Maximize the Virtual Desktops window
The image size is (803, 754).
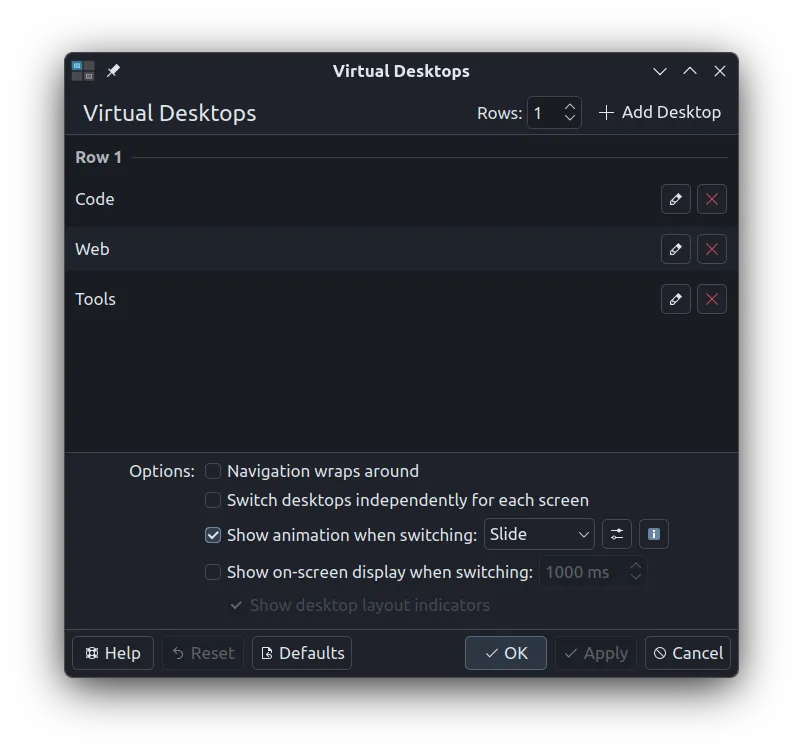[x=690, y=71]
